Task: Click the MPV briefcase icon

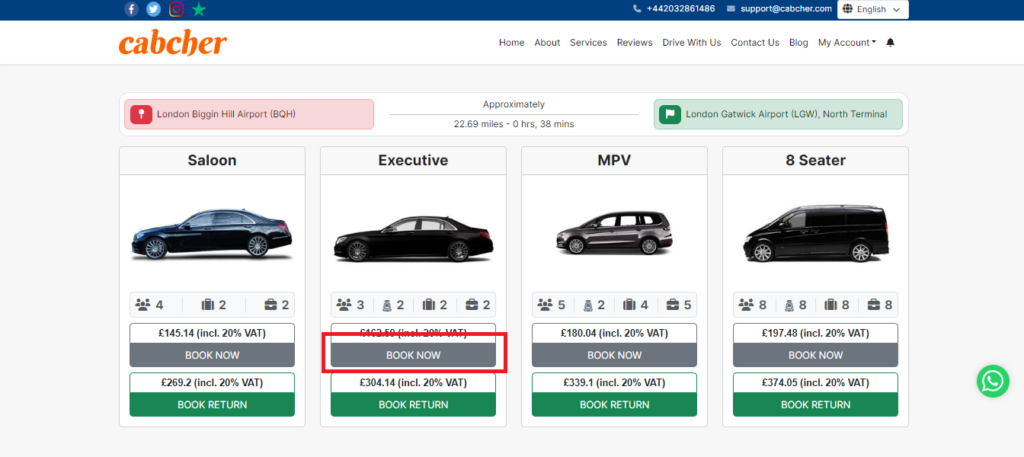Action: pyautogui.click(x=673, y=304)
